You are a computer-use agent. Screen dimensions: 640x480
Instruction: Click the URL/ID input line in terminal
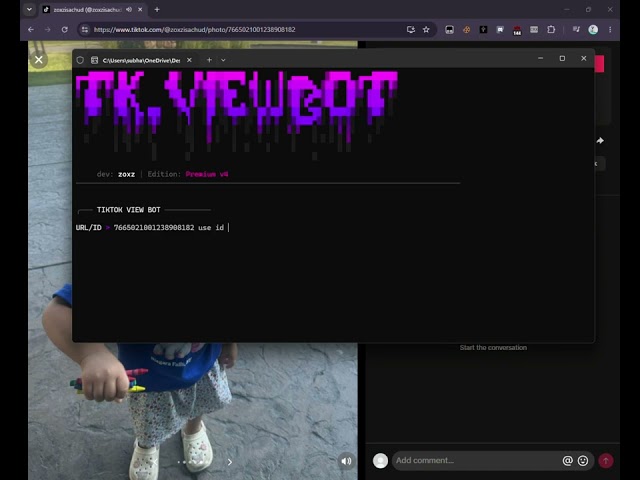coord(152,227)
